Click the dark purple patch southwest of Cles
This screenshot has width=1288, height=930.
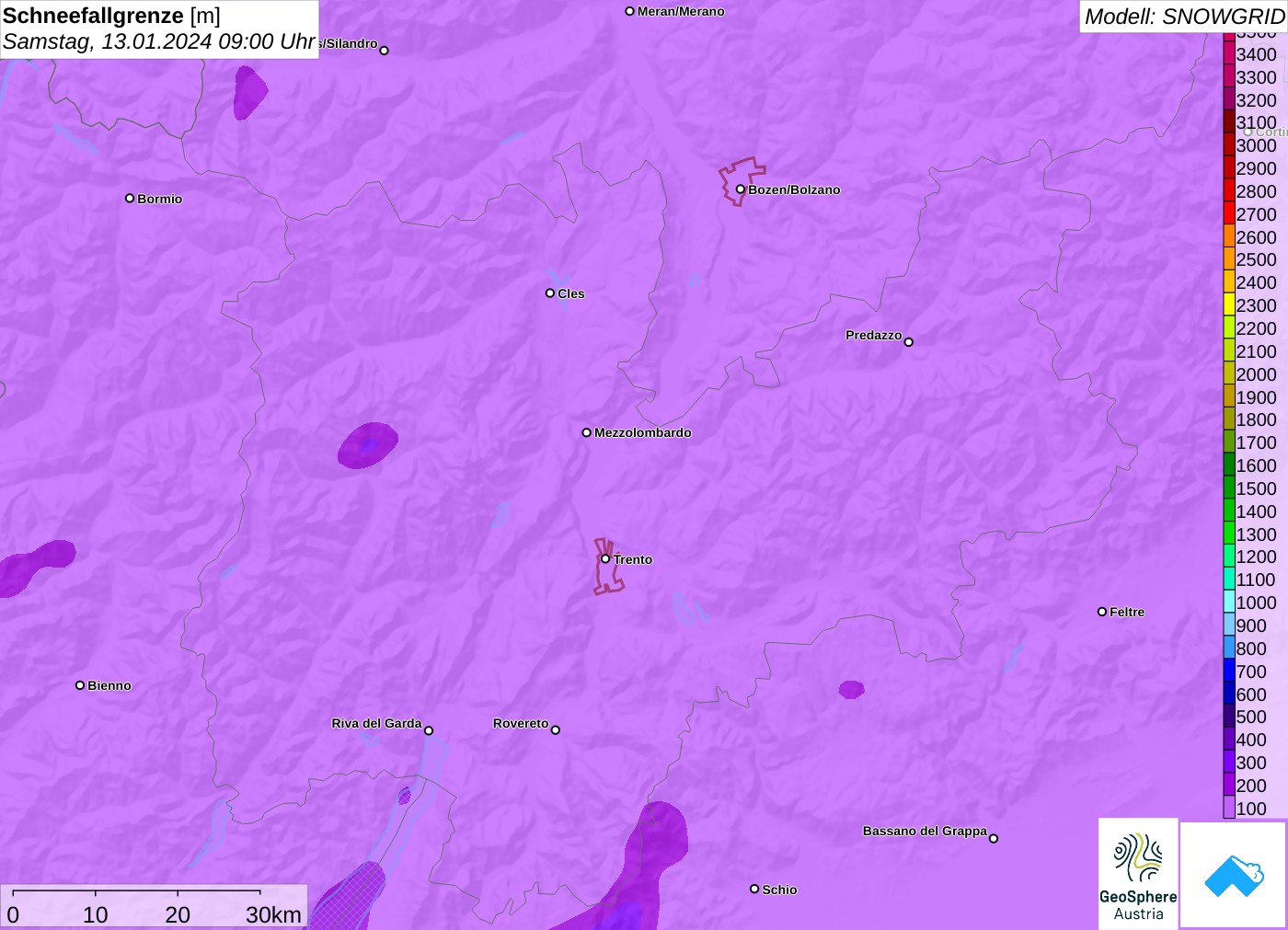point(368,446)
